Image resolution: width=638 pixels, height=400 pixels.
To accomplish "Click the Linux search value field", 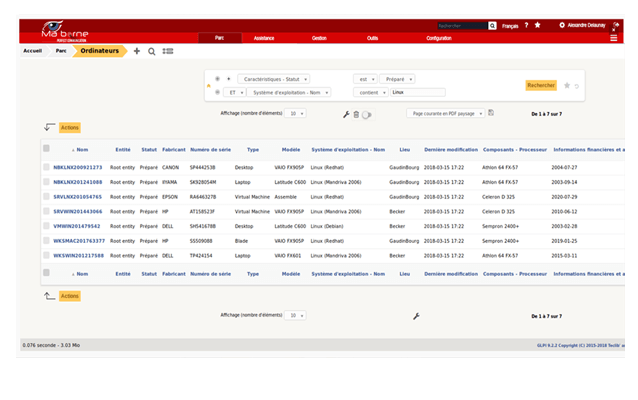I will [x=418, y=92].
